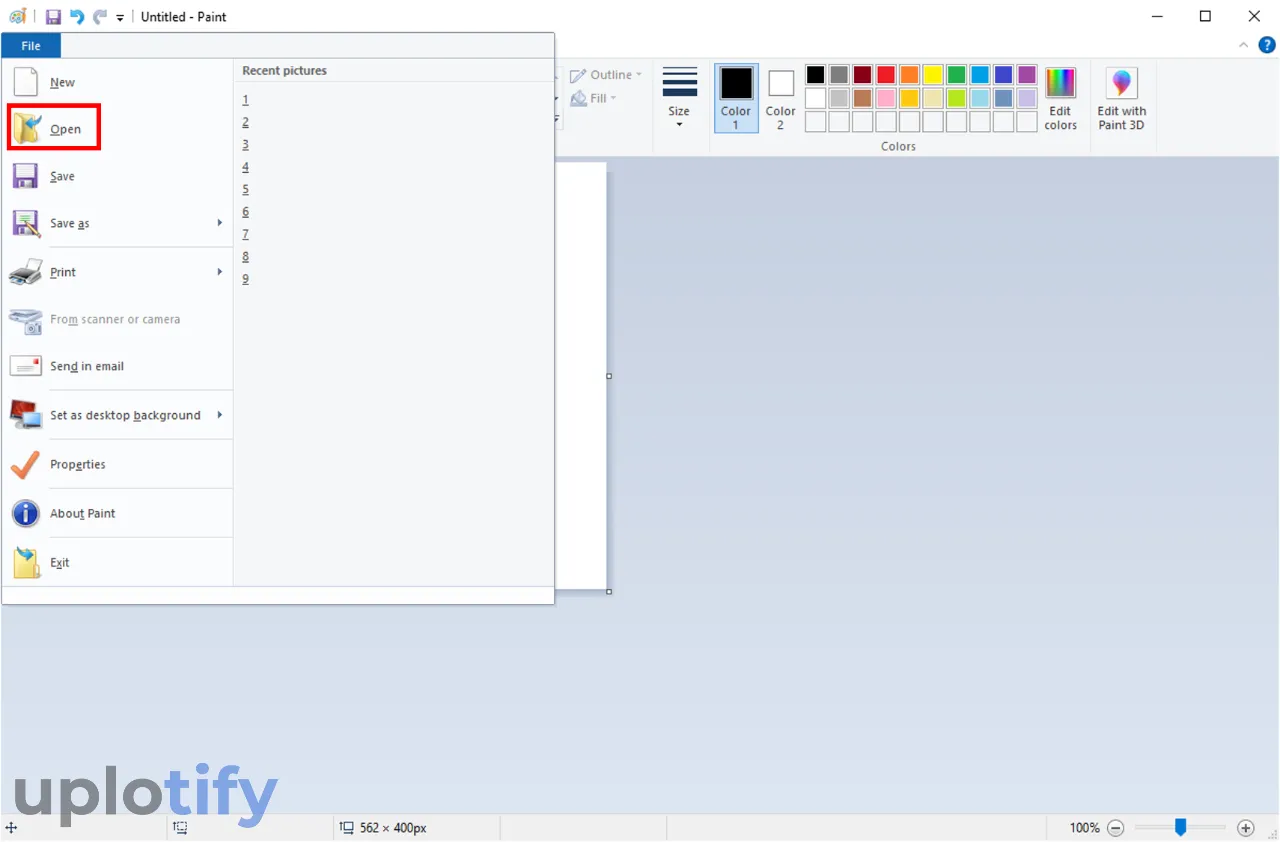Select Save in the File menu
Viewport: 1280px width, 842px height.
[x=117, y=176]
